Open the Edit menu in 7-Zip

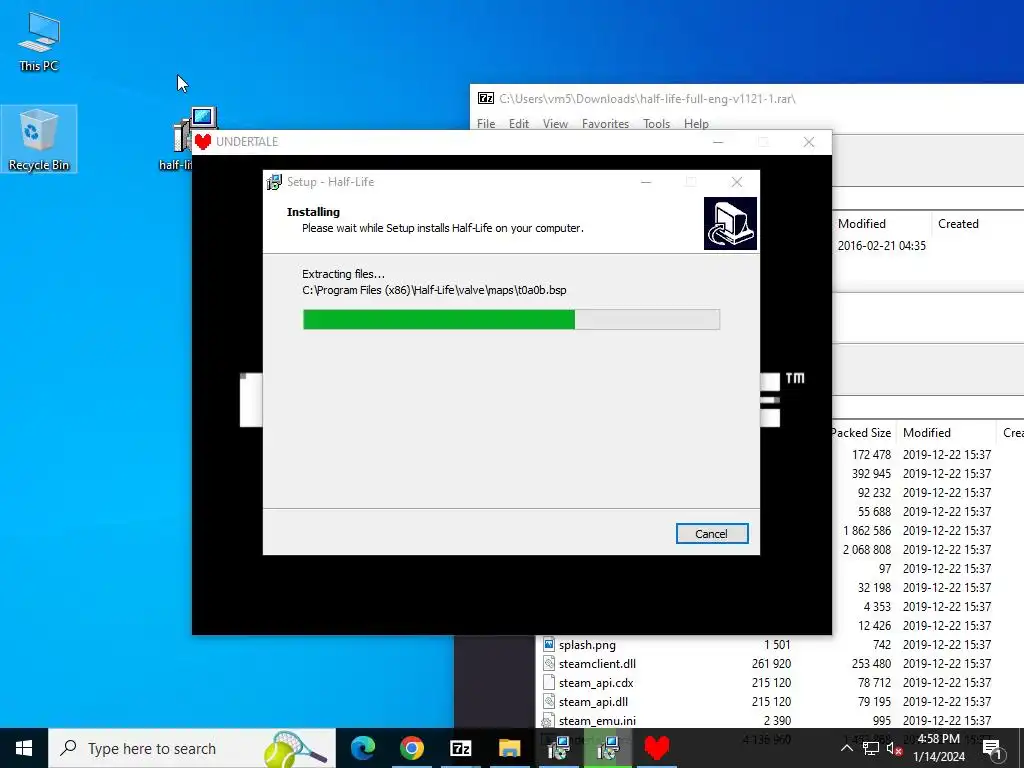(x=519, y=123)
